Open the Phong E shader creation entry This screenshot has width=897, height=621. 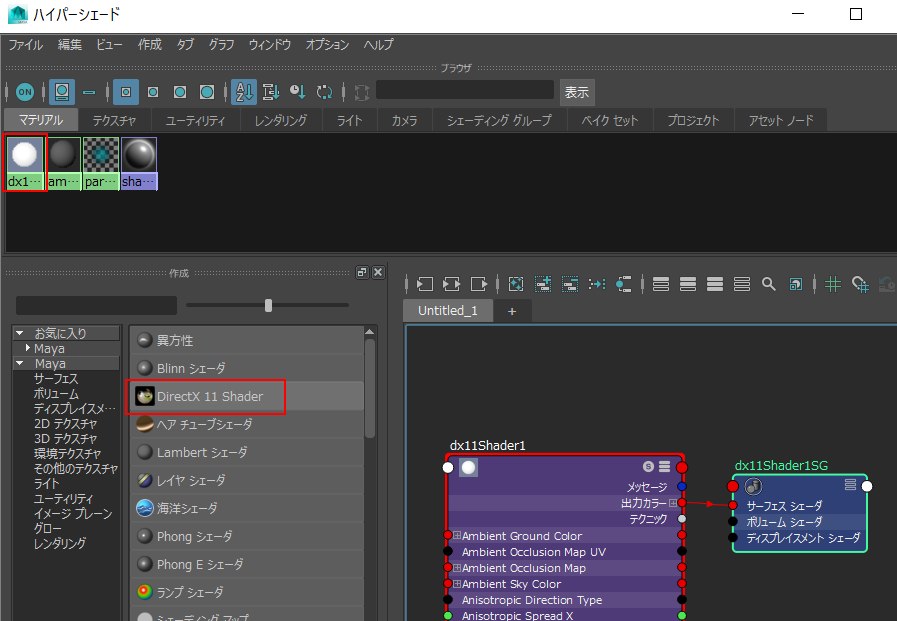(x=200, y=565)
